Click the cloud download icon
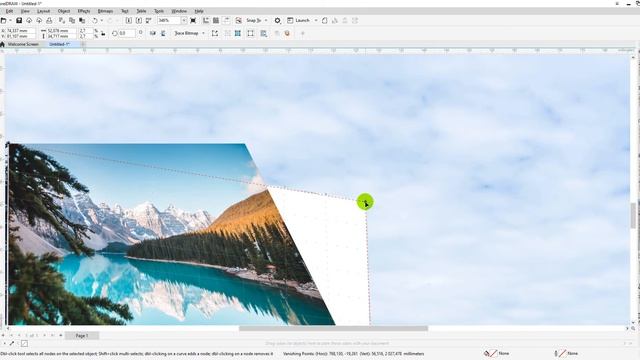 point(29,20)
